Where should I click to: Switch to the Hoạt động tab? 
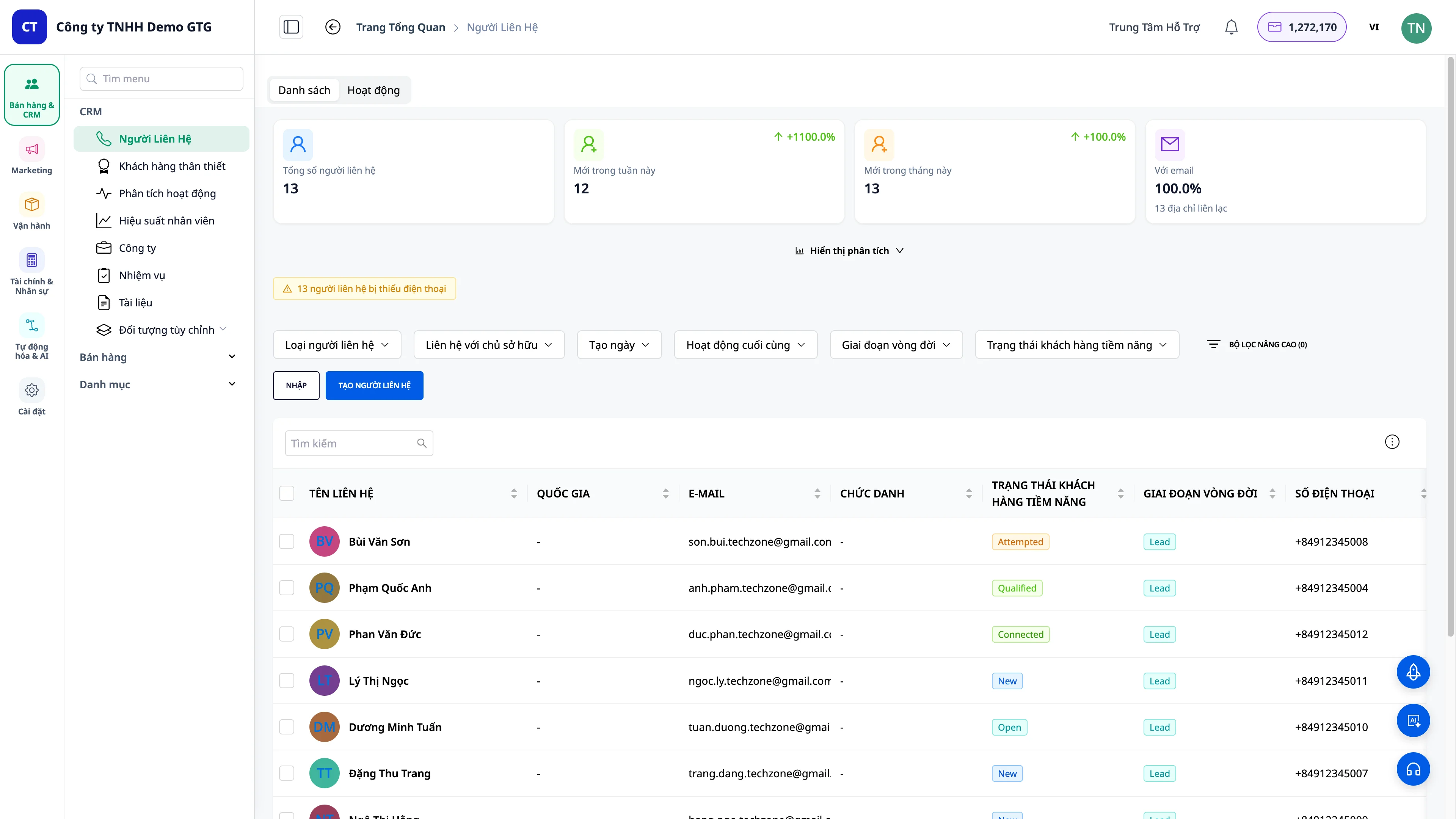373,91
